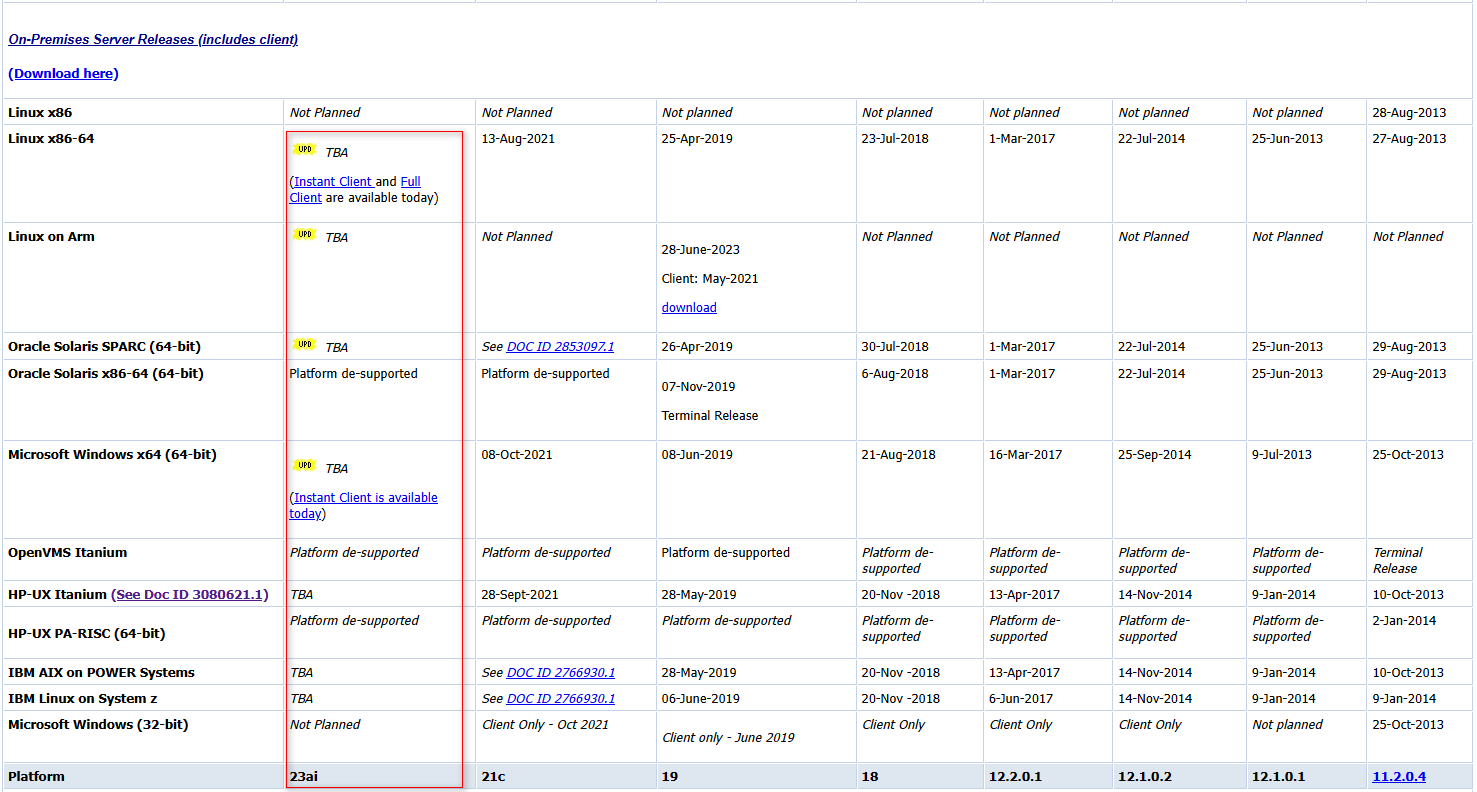The image size is (1477, 792).
Task: Click the 08-Jun-2019 date cell
Action: click(697, 455)
